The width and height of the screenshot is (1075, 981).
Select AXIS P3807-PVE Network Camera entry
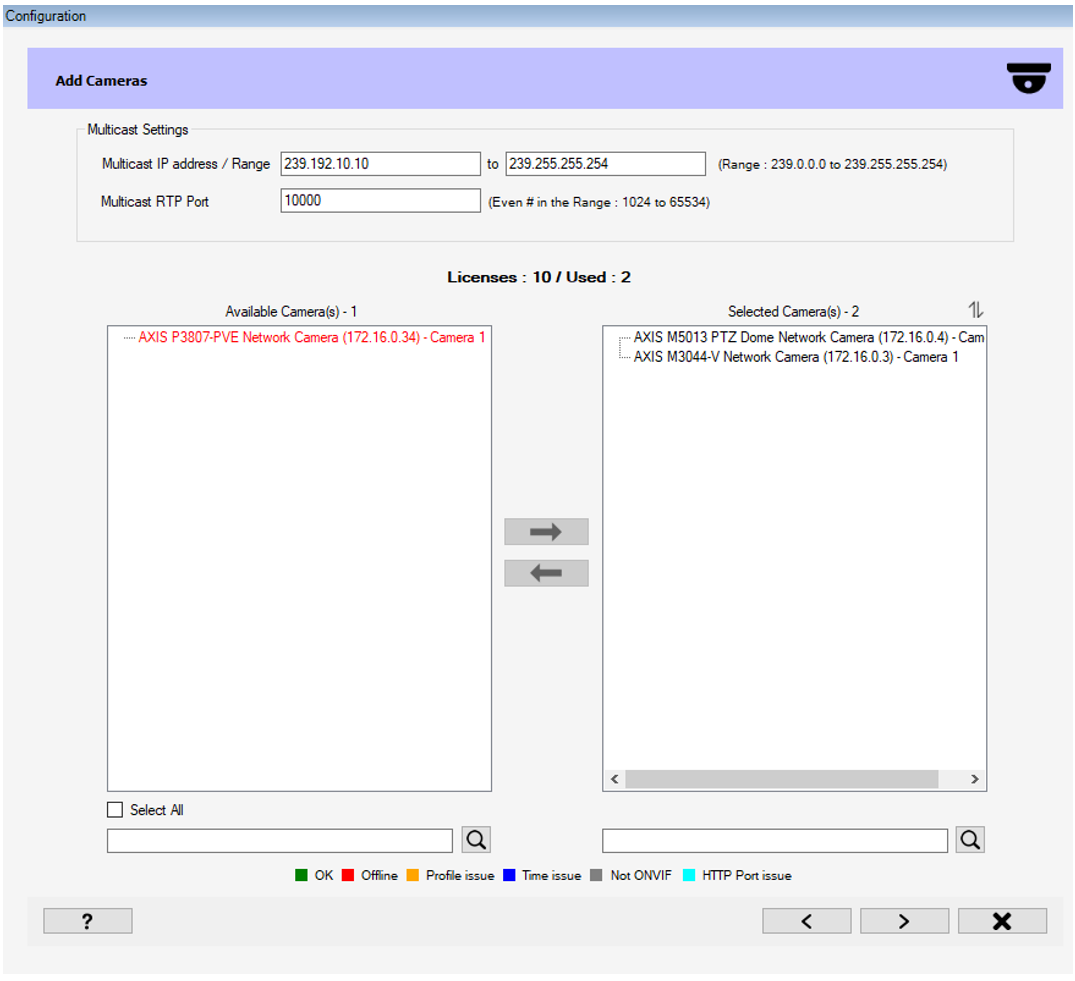coord(311,338)
